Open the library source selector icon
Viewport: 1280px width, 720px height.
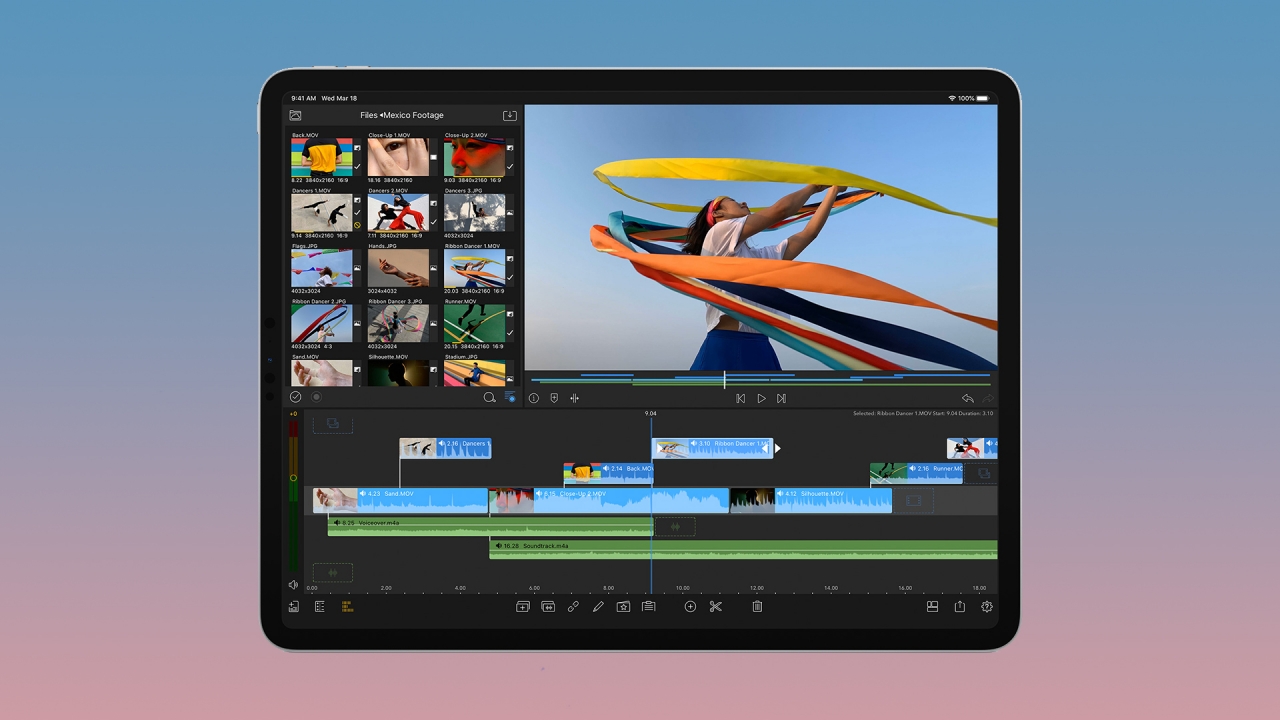295,116
